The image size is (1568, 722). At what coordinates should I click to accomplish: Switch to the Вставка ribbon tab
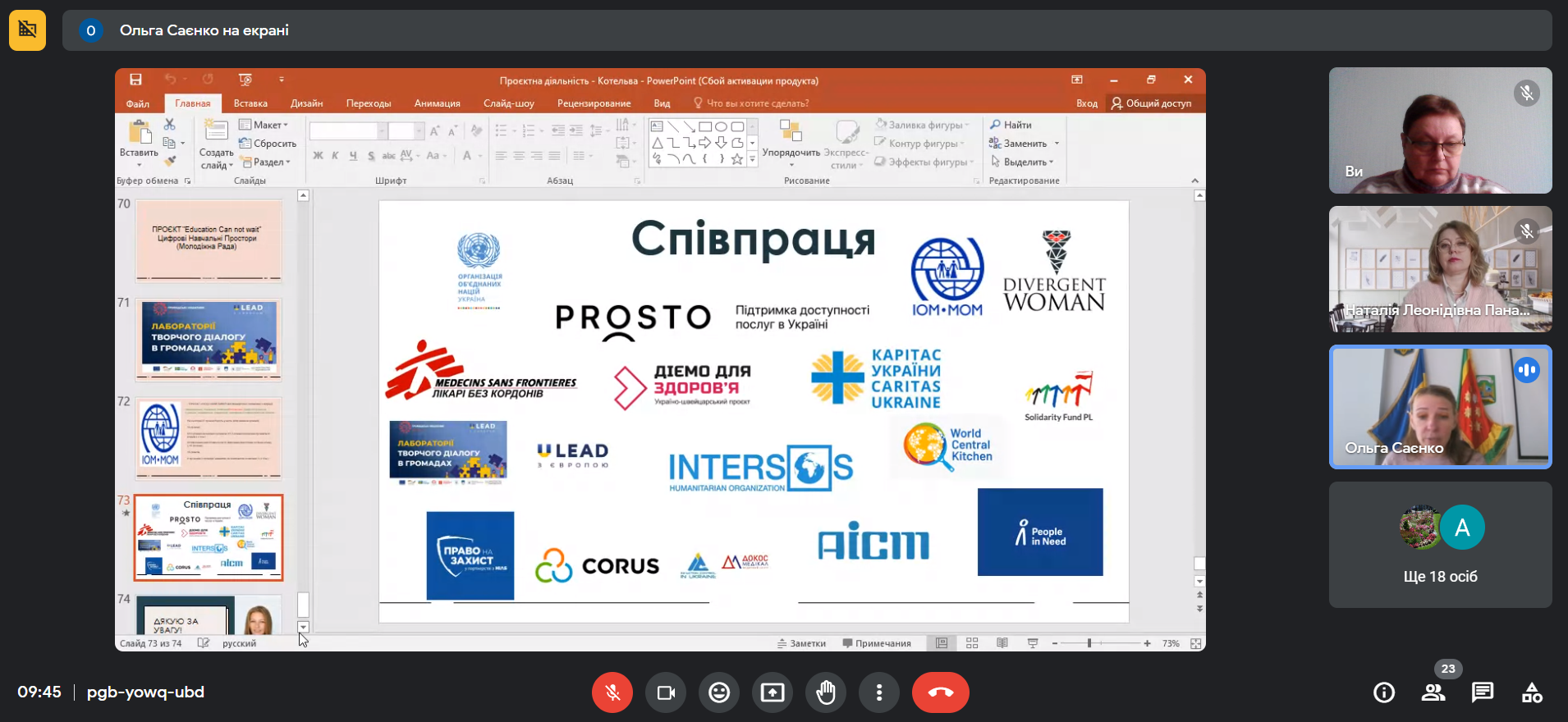tap(250, 103)
